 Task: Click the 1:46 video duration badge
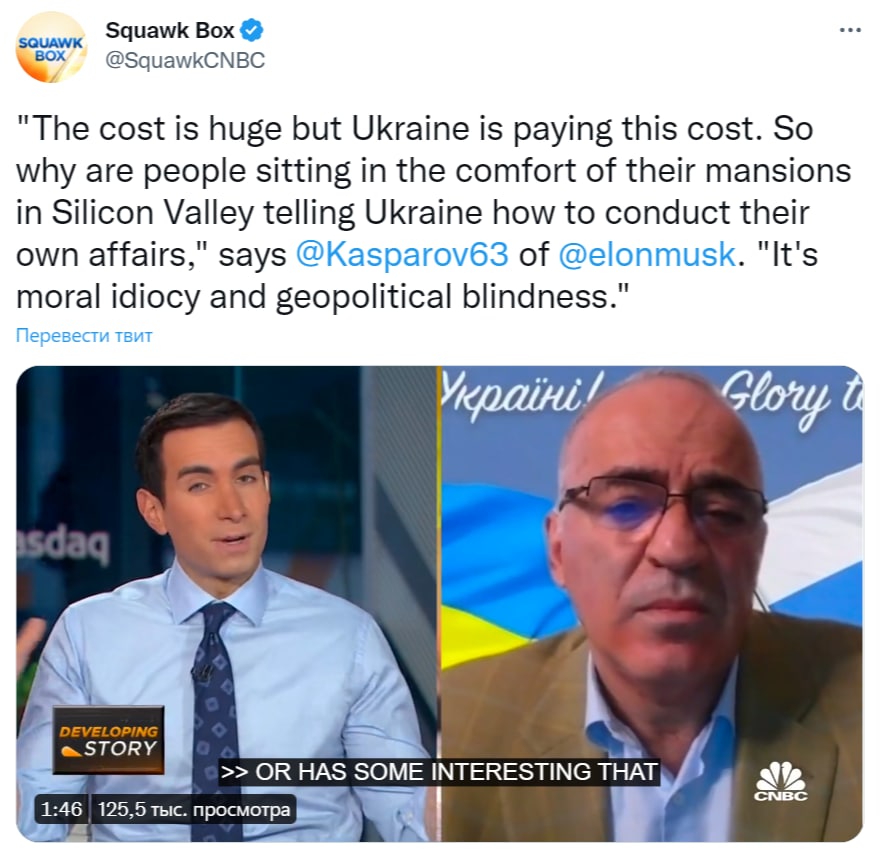[61, 809]
